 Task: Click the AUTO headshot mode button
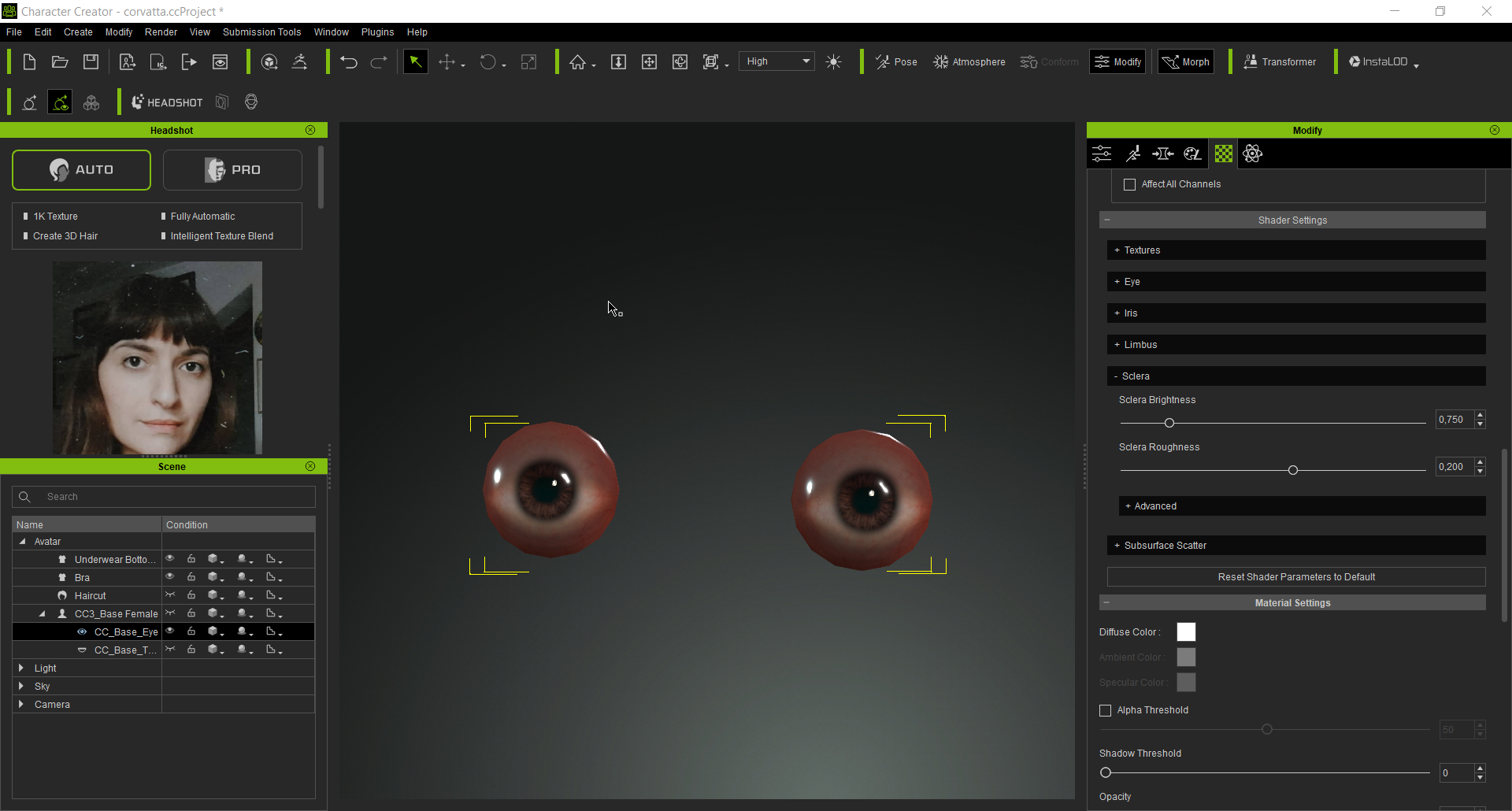(x=81, y=170)
